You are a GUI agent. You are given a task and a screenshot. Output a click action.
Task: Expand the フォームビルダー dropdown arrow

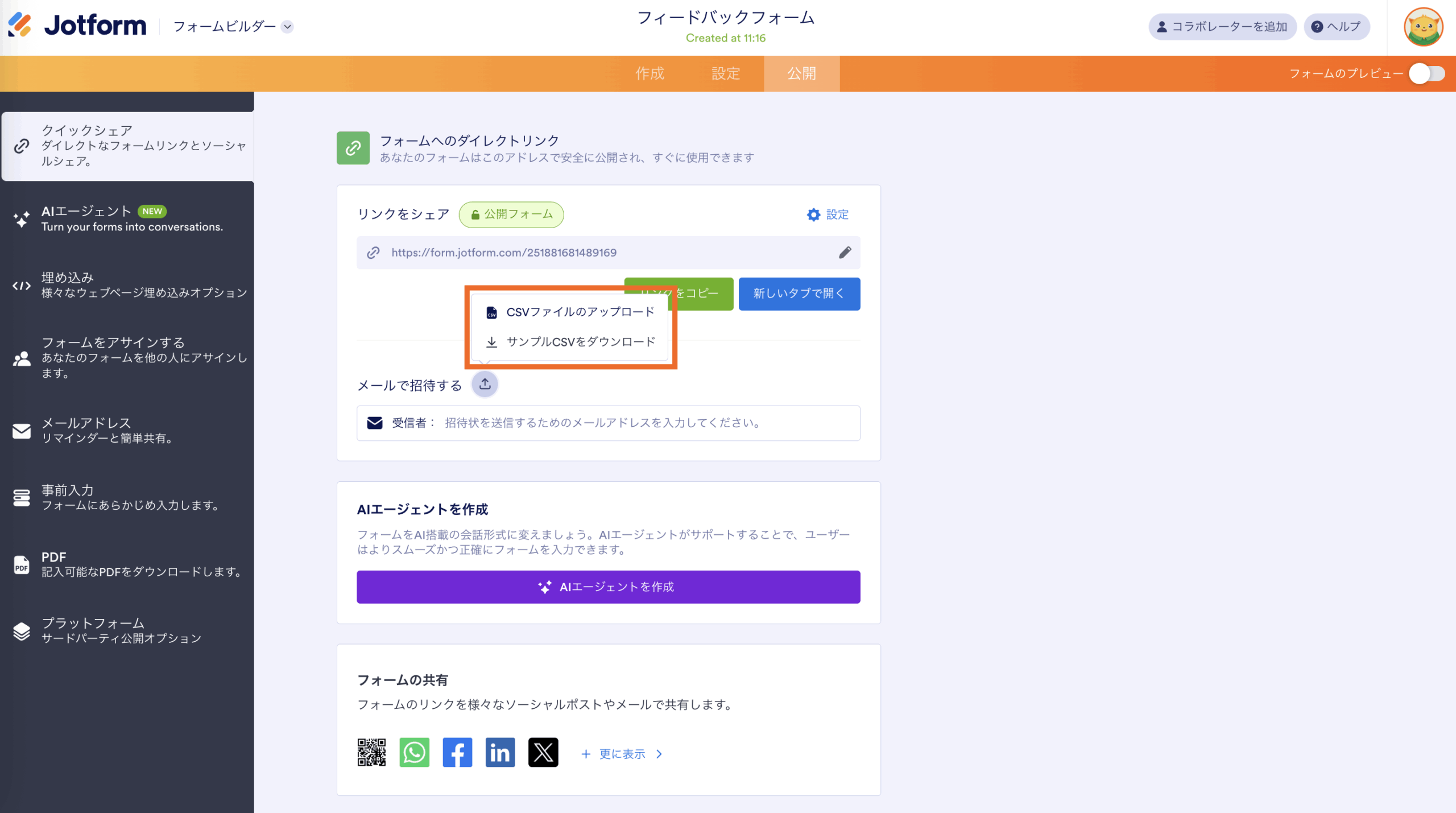(288, 27)
